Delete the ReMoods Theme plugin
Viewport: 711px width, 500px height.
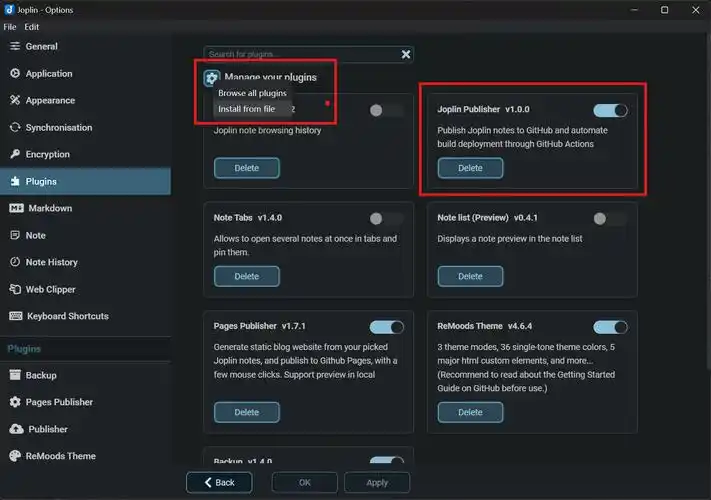click(470, 412)
